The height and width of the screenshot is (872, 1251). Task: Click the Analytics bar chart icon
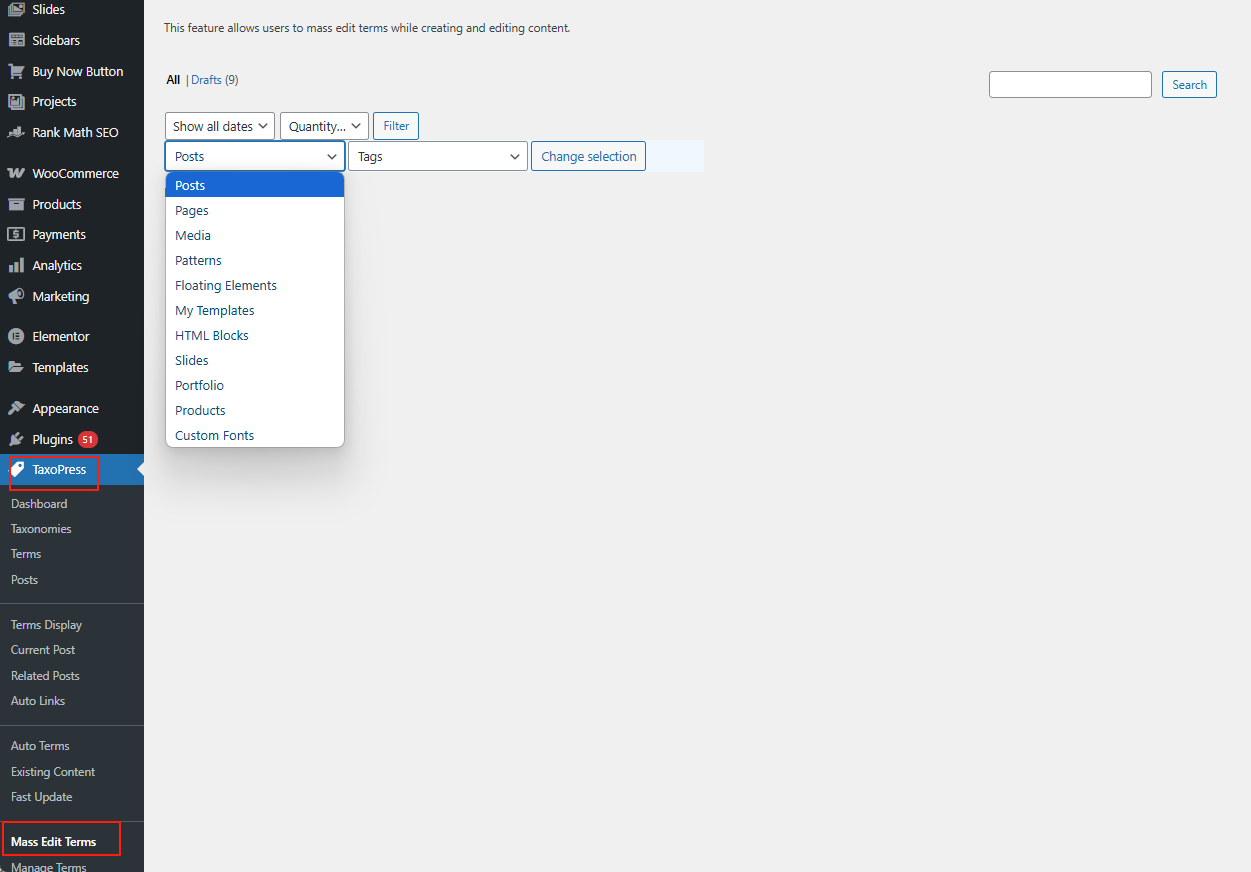tap(16, 266)
